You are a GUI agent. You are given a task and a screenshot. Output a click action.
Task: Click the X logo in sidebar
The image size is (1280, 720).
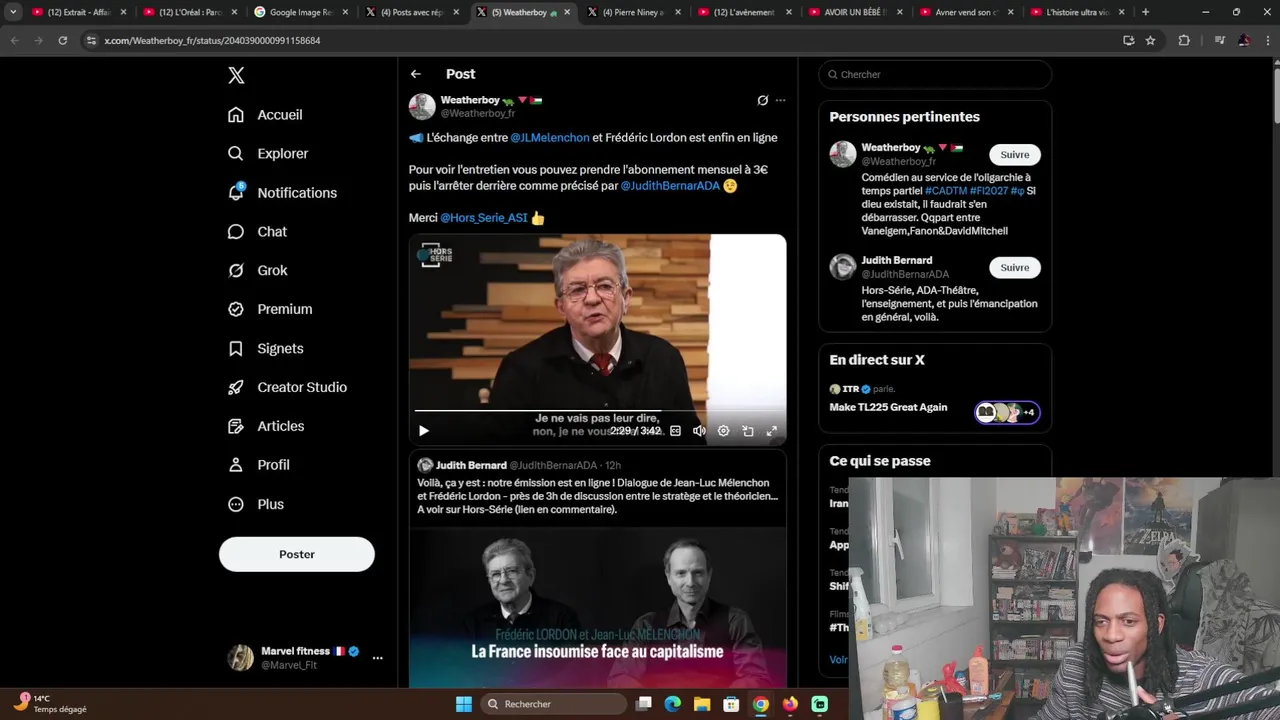[236, 75]
